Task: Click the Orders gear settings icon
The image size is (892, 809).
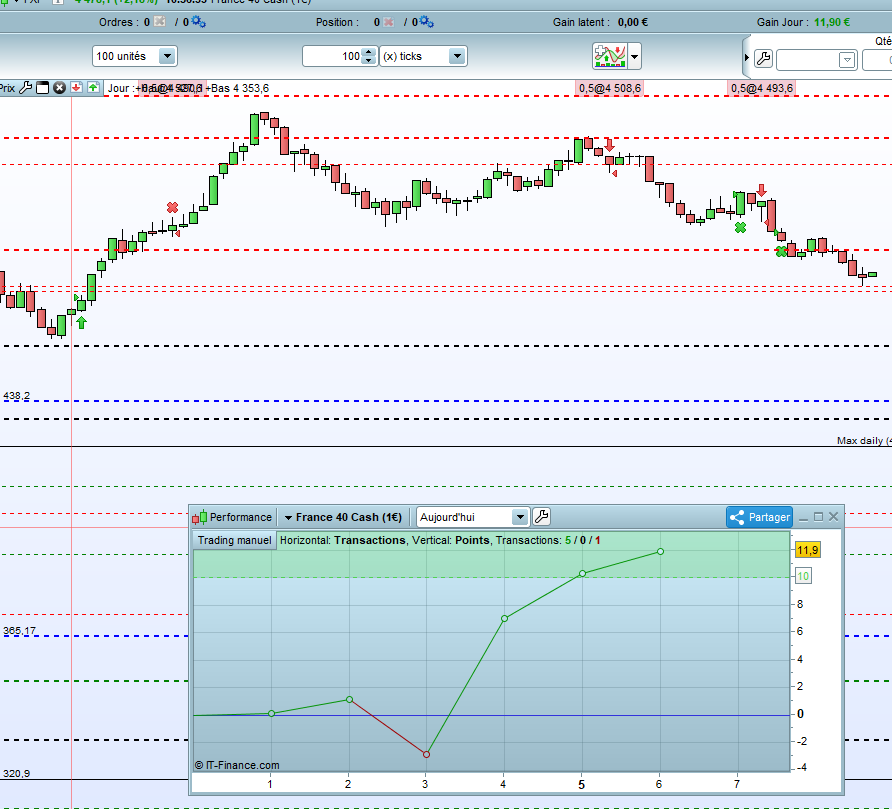Action: point(198,22)
